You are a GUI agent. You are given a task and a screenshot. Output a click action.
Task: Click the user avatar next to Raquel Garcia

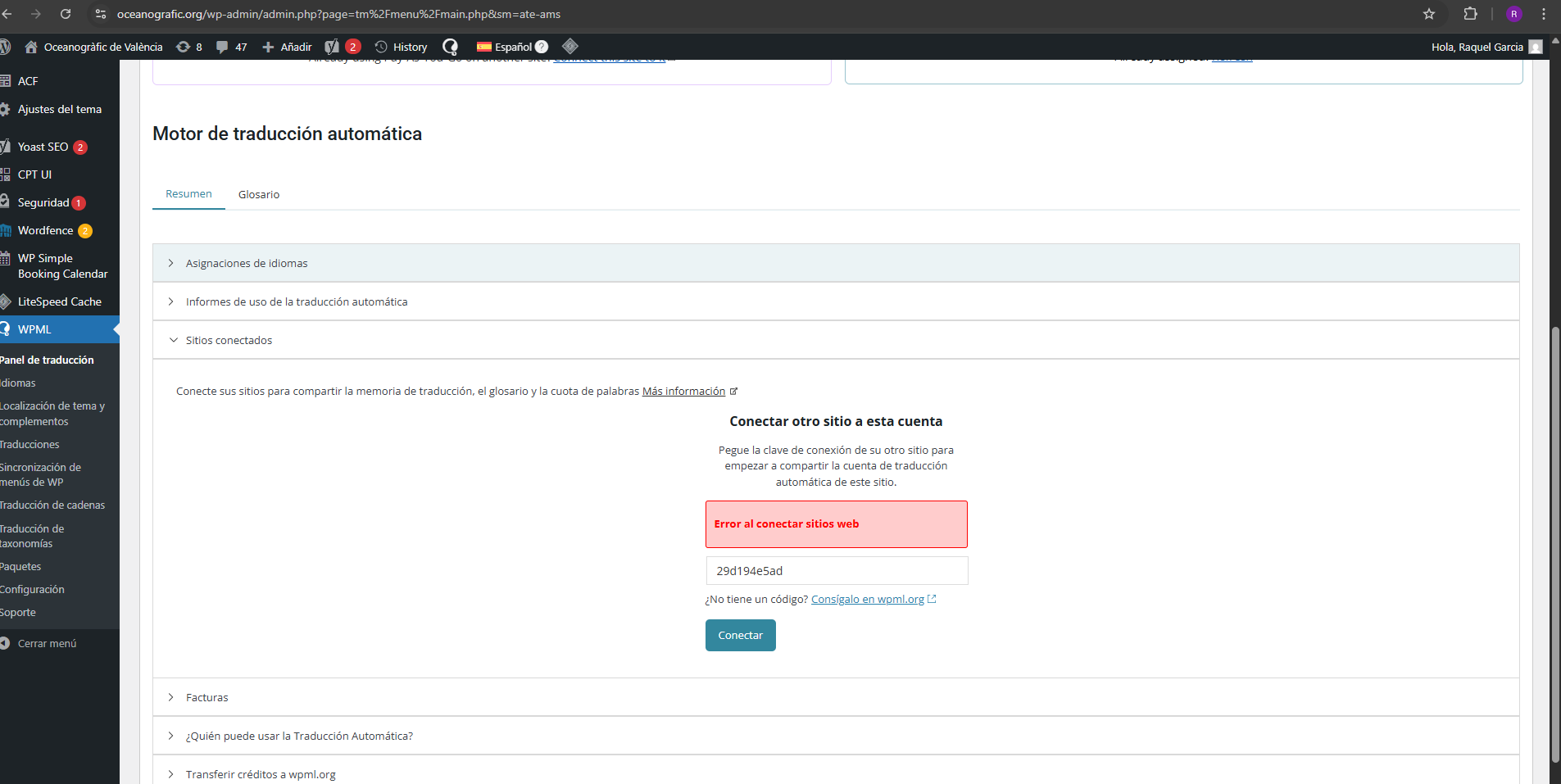point(1536,47)
